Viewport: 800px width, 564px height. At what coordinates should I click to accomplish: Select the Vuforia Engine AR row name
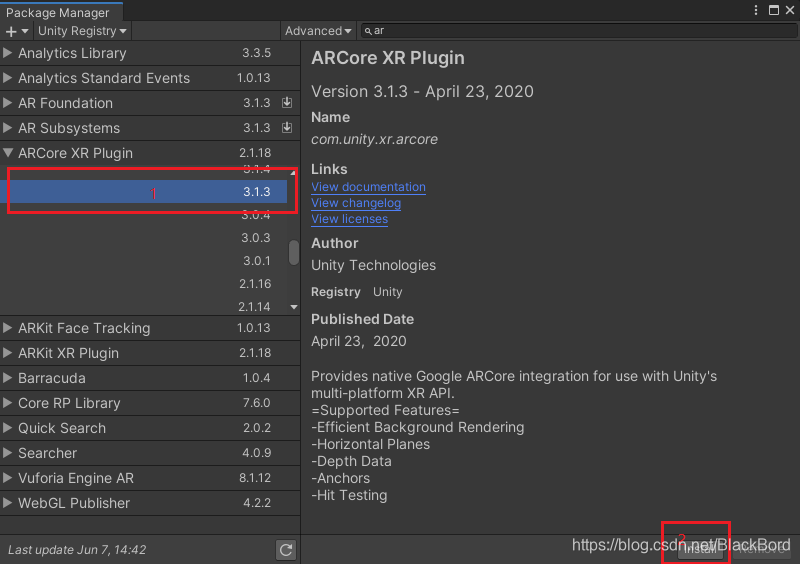point(76,478)
